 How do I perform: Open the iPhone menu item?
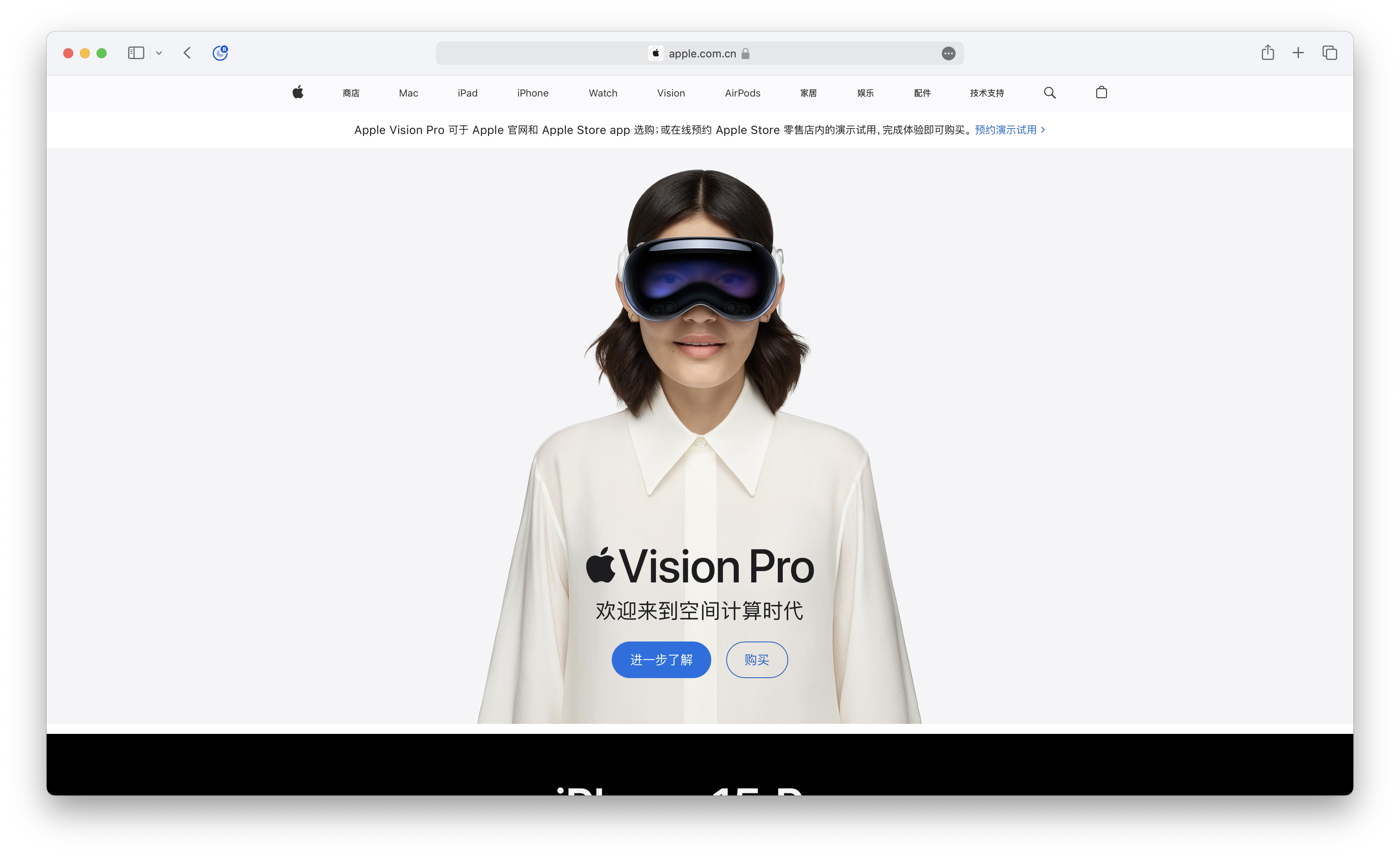click(533, 93)
